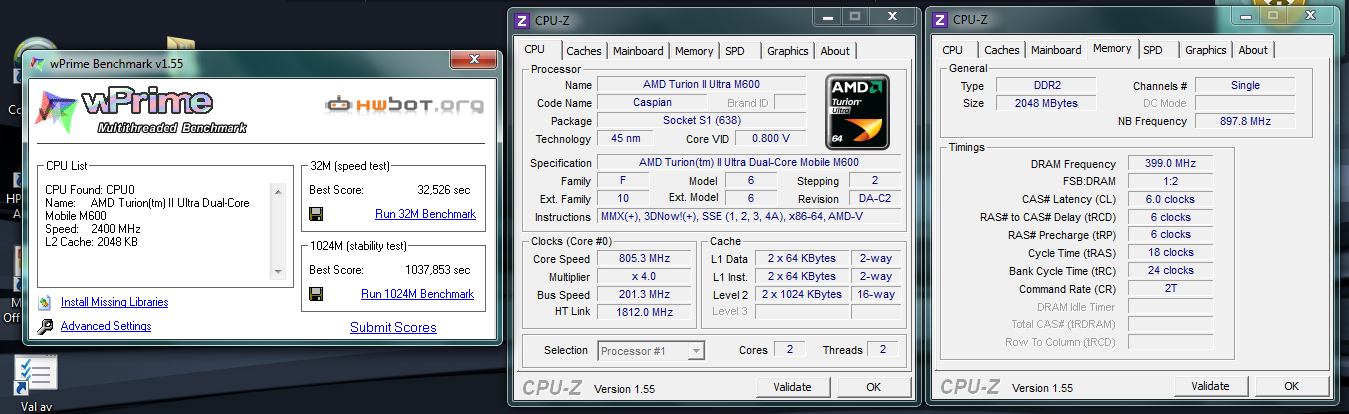1349x414 pixels.
Task: Click OK in the Memory tab window
Action: (x=1291, y=386)
